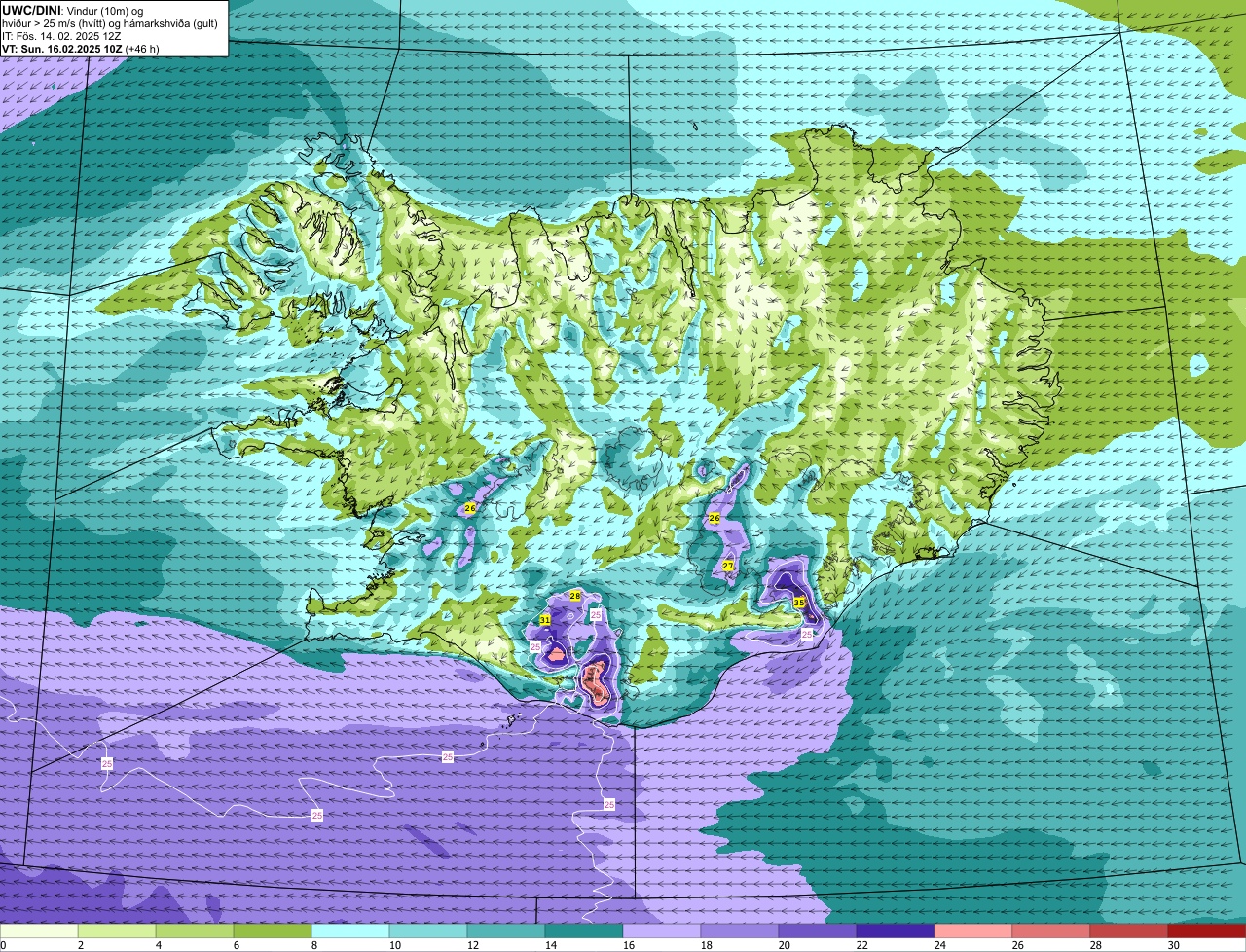Click the IT: Fös. 14. 02. 2025 12Z line

point(62,36)
